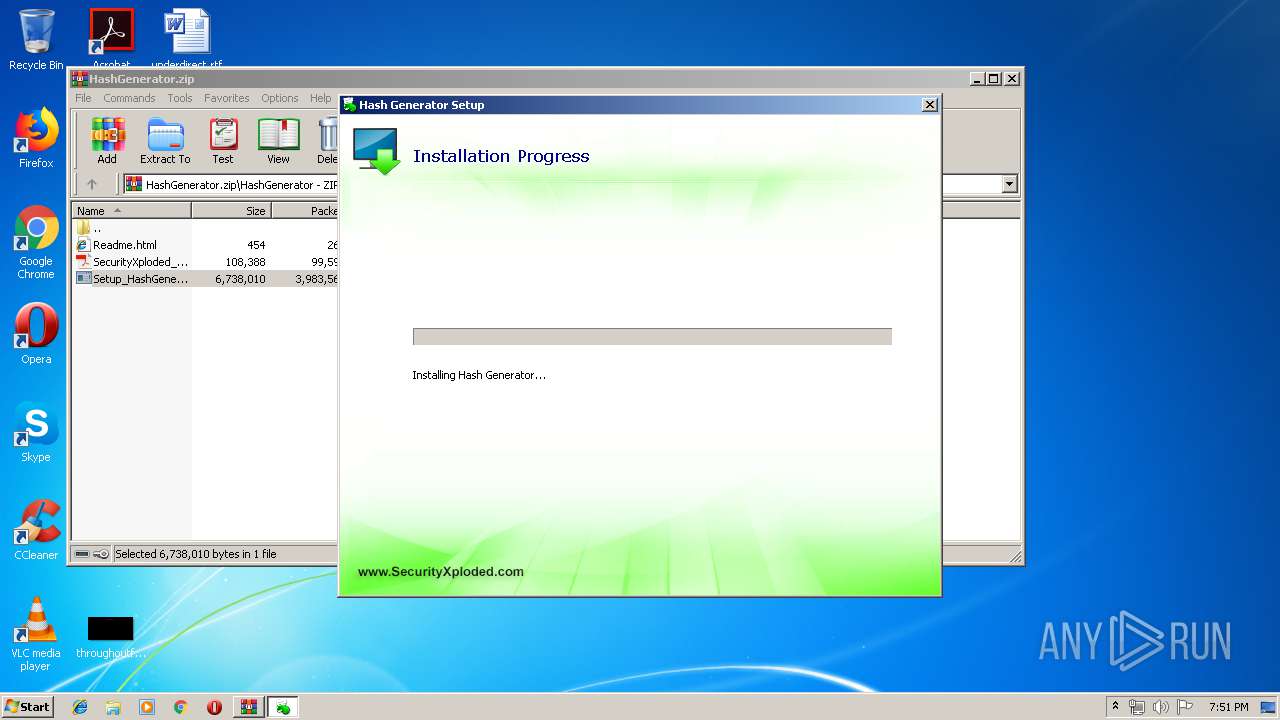The height and width of the screenshot is (720, 1280).
Task: Click the Test archive toolbar icon
Action: [x=223, y=140]
